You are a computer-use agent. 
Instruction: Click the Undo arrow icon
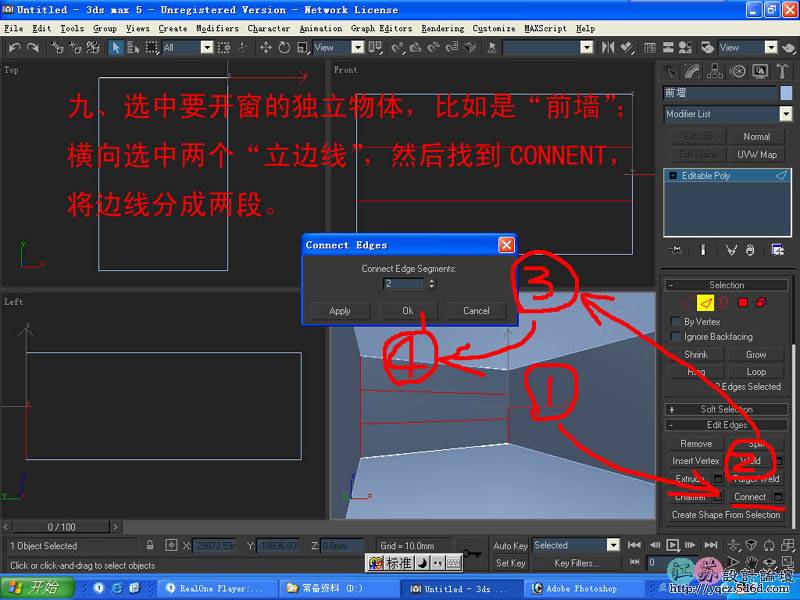15,48
